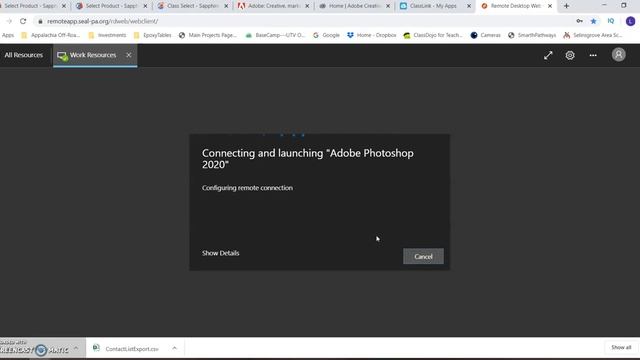Cancel the Adobe Photoshop 2020 launch

pos(423,256)
